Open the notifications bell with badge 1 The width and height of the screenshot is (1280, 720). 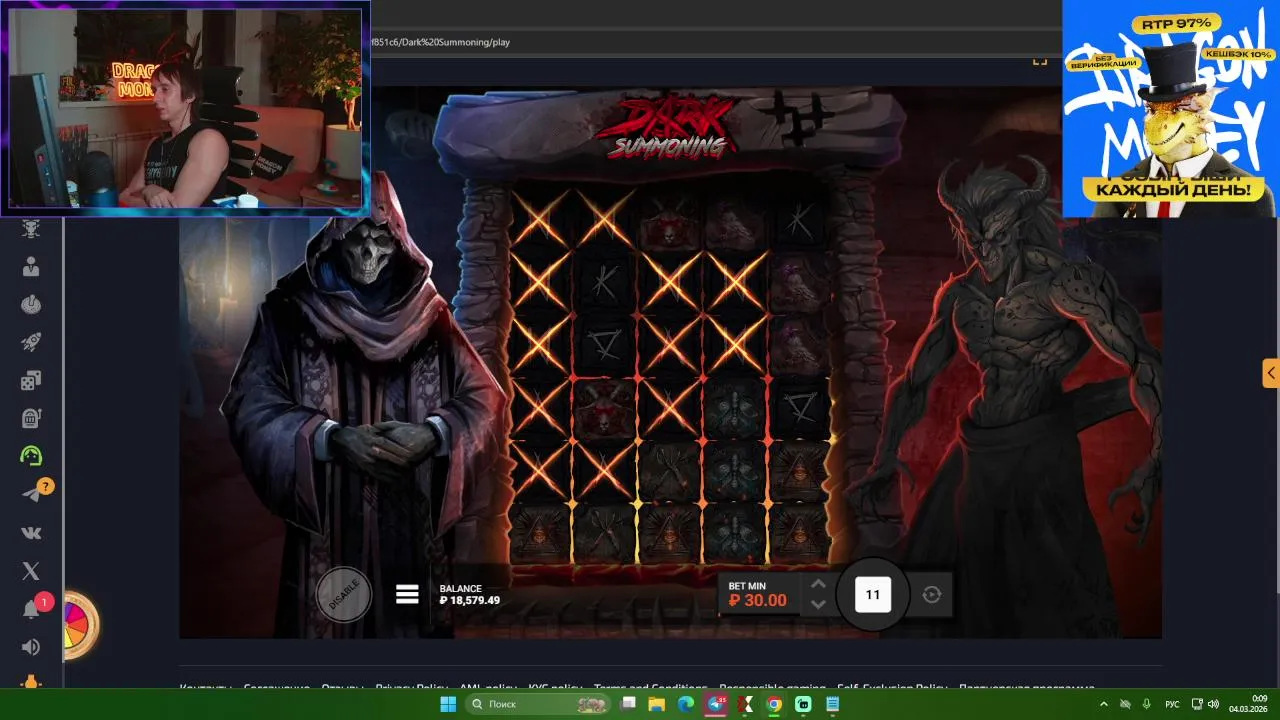33,608
